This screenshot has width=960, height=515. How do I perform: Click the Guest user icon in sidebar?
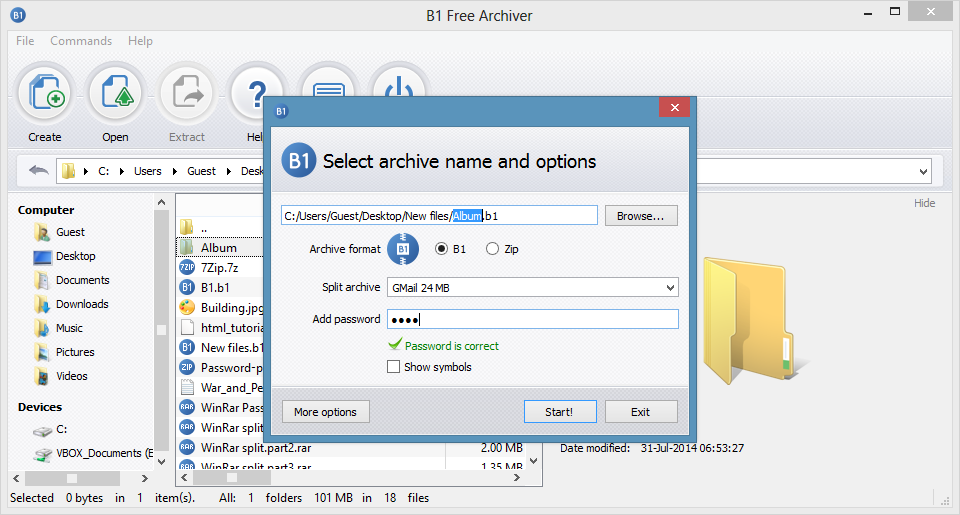coord(42,232)
